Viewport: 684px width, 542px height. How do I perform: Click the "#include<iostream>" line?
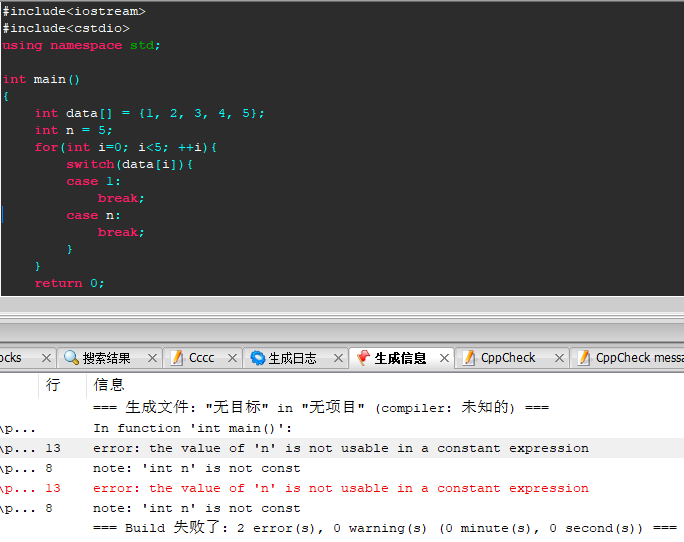[74, 11]
